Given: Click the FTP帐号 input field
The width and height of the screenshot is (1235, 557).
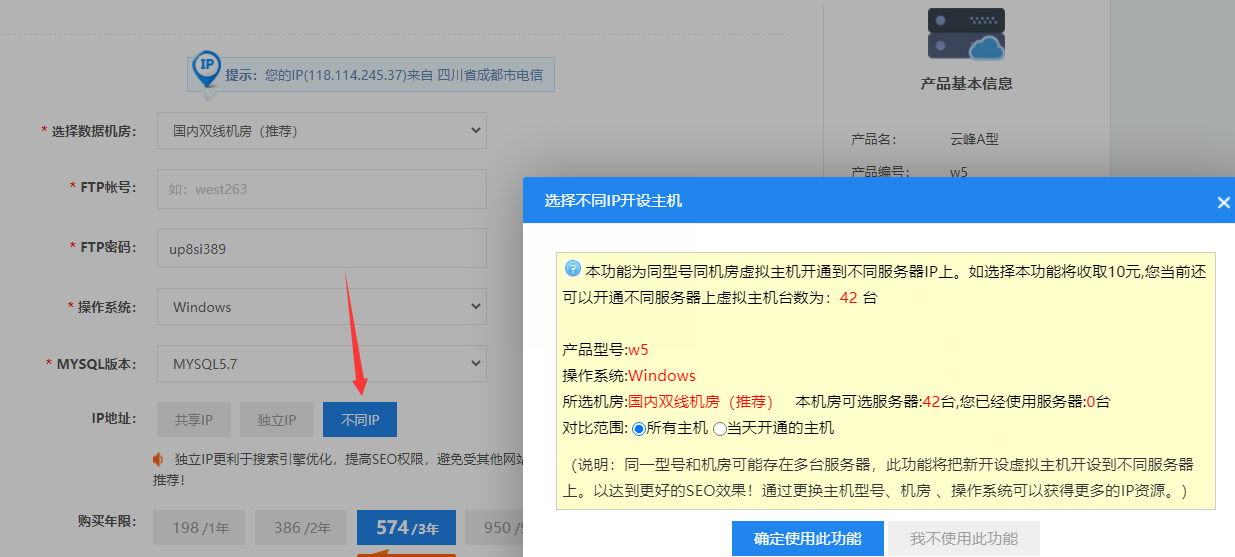Looking at the screenshot, I should click(321, 188).
